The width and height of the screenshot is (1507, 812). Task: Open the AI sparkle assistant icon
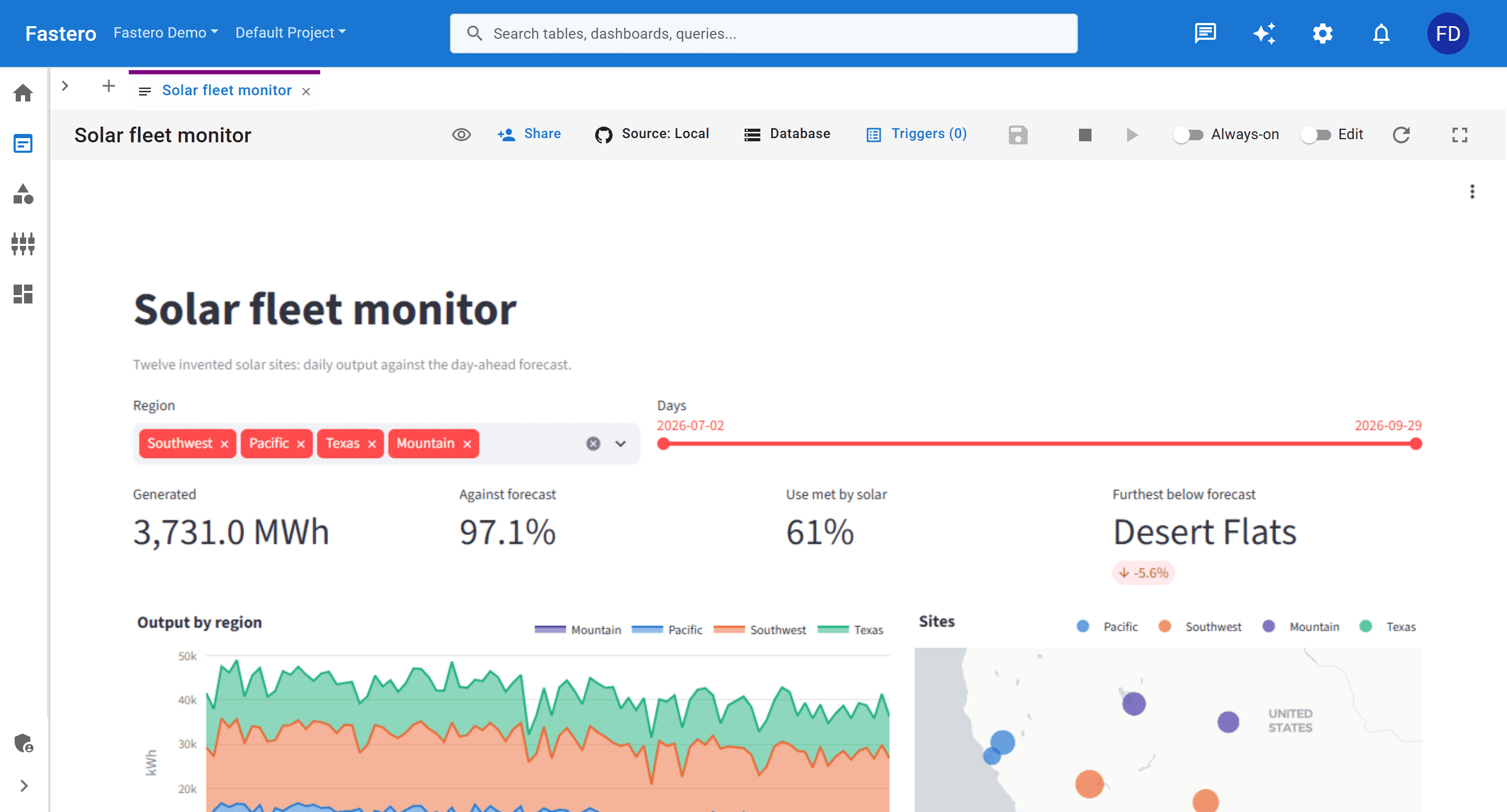click(1264, 33)
